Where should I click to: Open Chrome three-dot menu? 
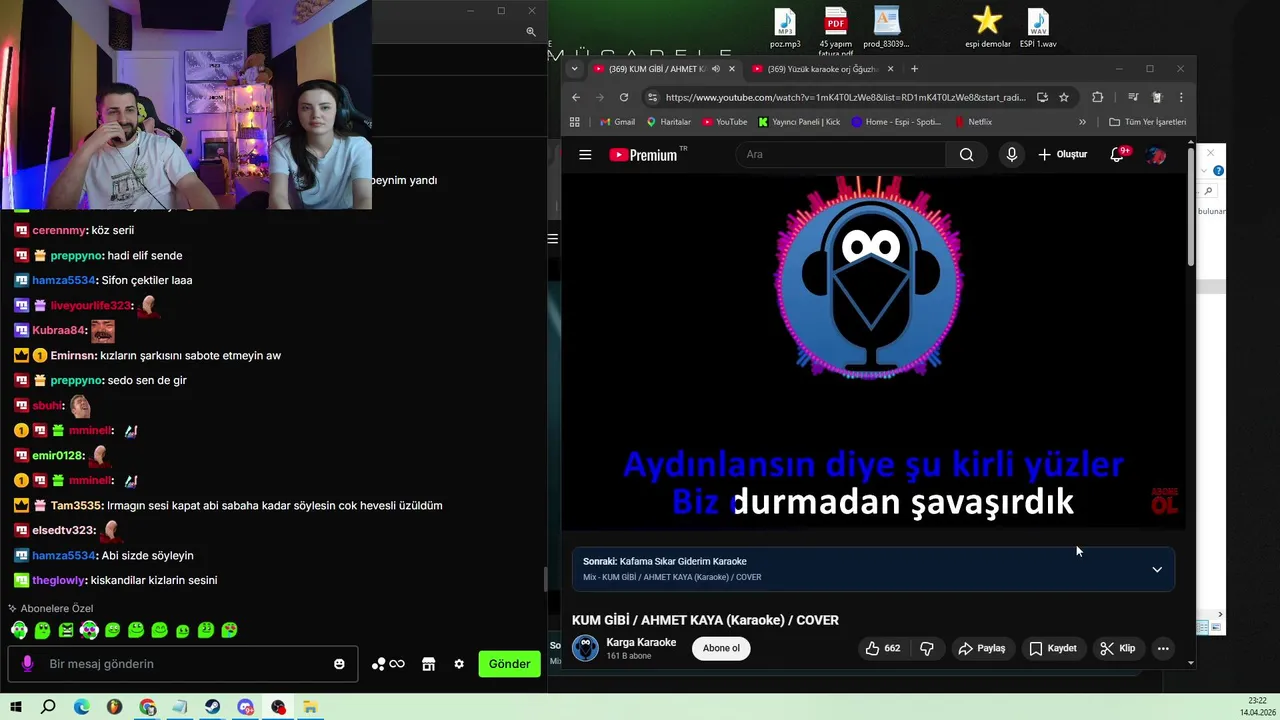(1181, 97)
